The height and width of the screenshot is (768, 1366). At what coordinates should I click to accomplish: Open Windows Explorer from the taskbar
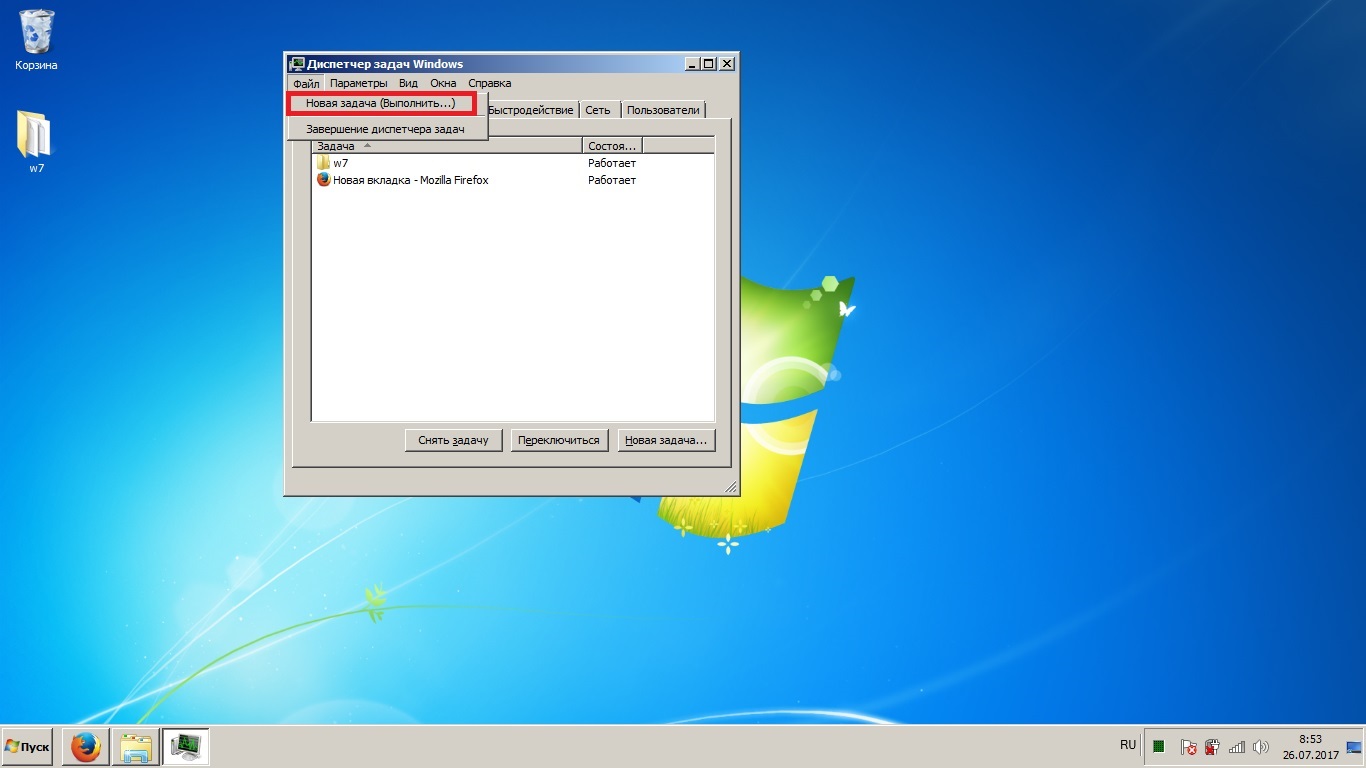point(136,747)
